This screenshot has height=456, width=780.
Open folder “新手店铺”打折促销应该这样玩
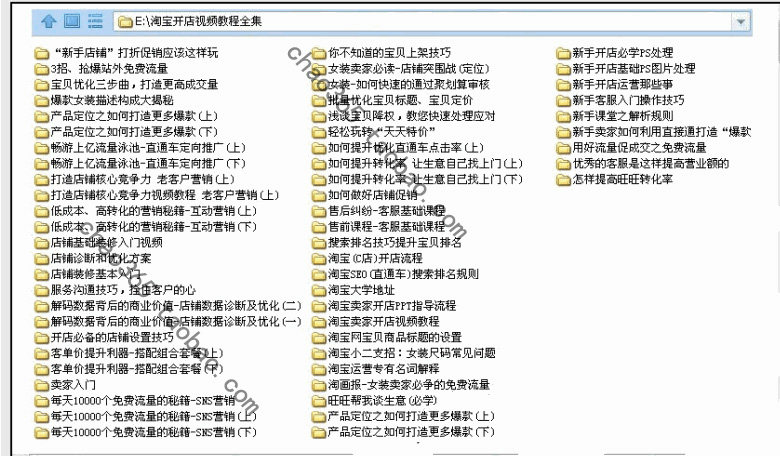point(127,53)
